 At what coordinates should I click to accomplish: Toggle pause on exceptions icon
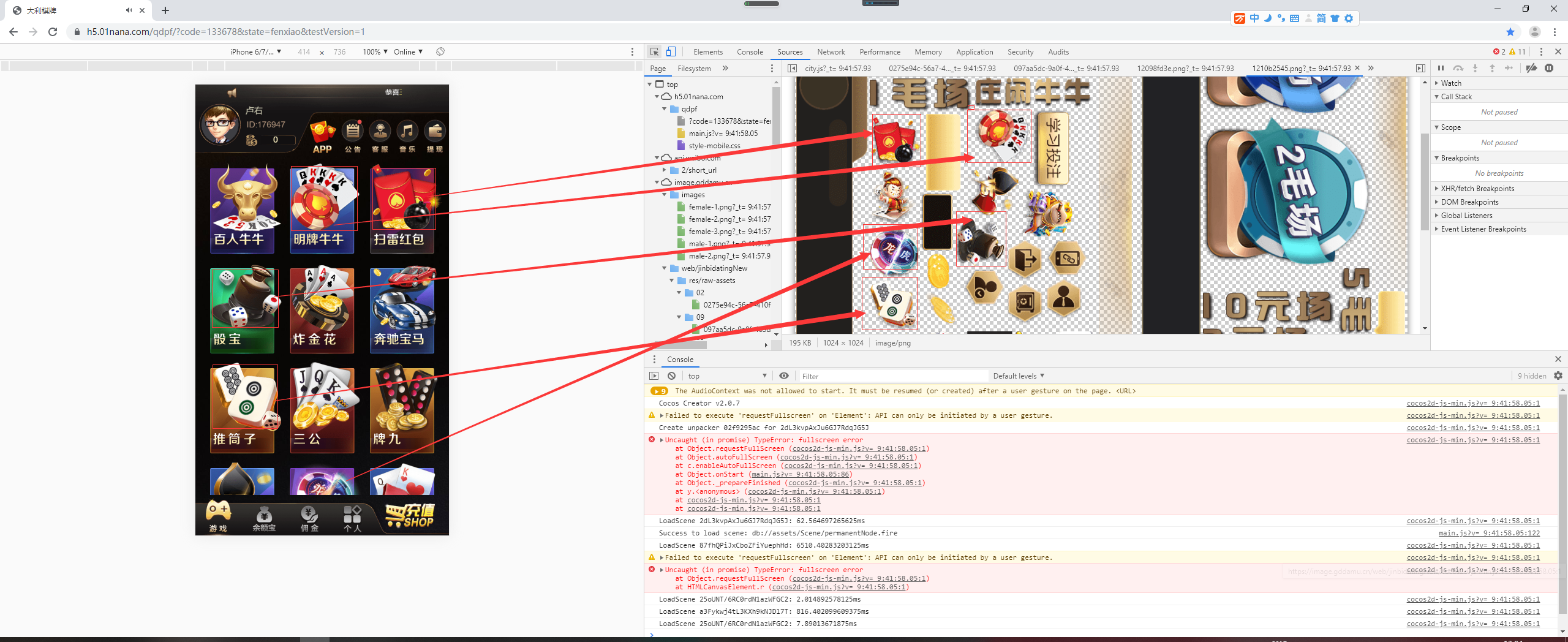1549,68
